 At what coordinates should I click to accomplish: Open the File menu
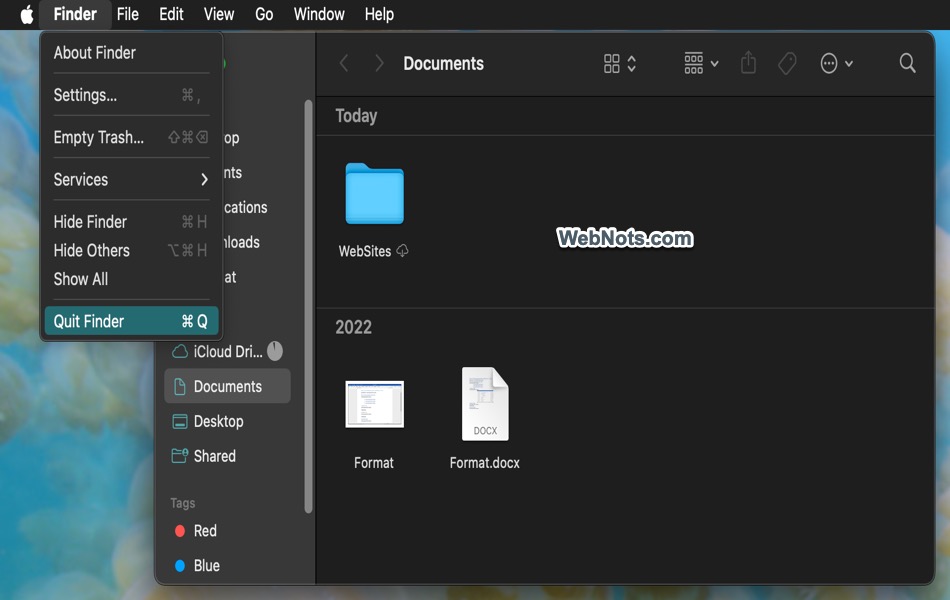[x=128, y=14]
